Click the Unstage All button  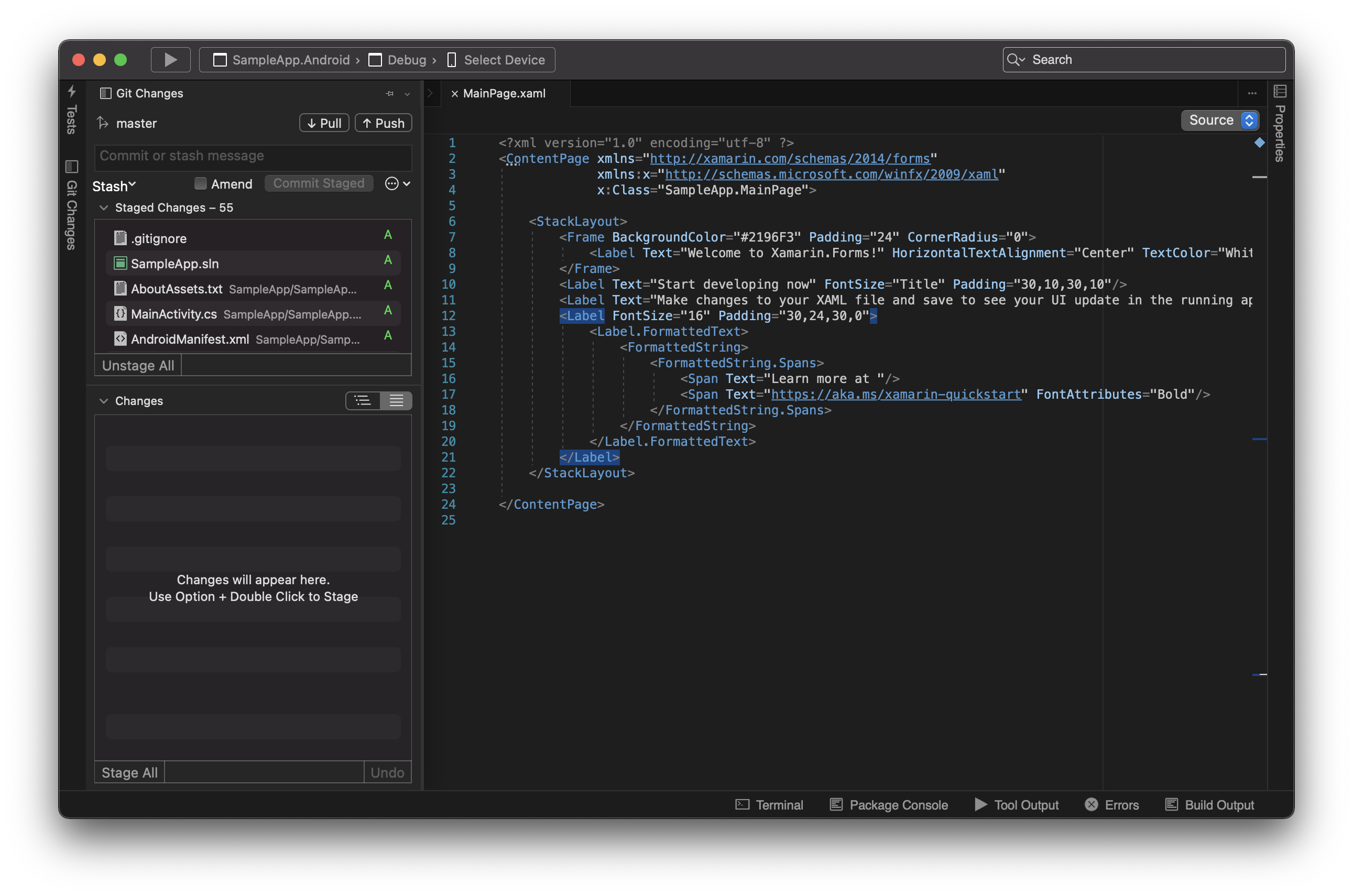[138, 365]
